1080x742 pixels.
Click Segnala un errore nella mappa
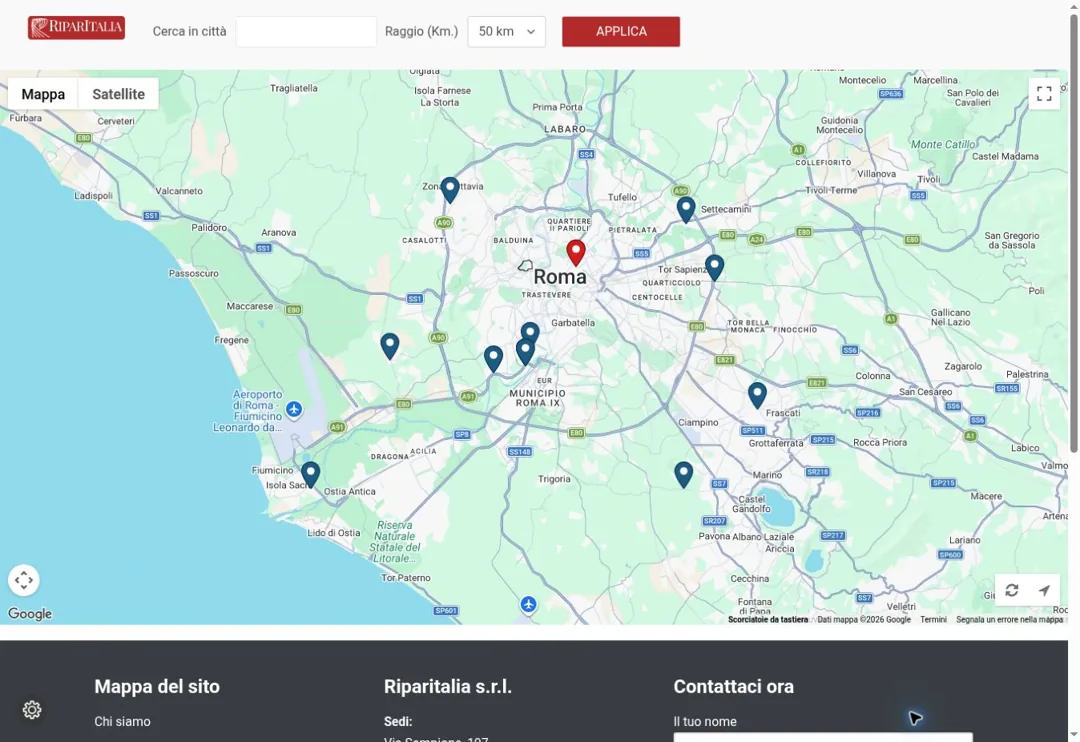1009,619
